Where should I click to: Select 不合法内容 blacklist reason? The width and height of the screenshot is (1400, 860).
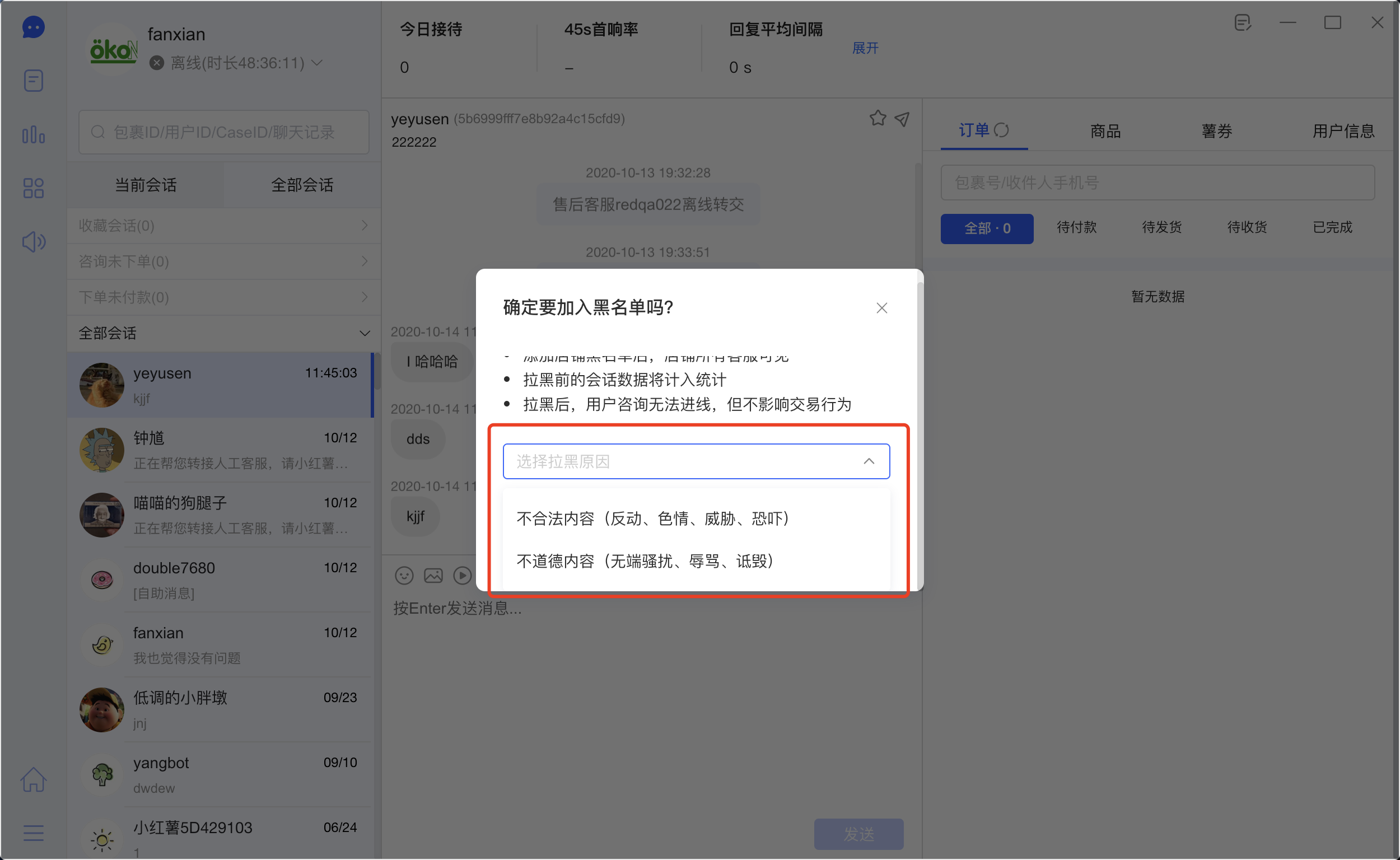652,518
